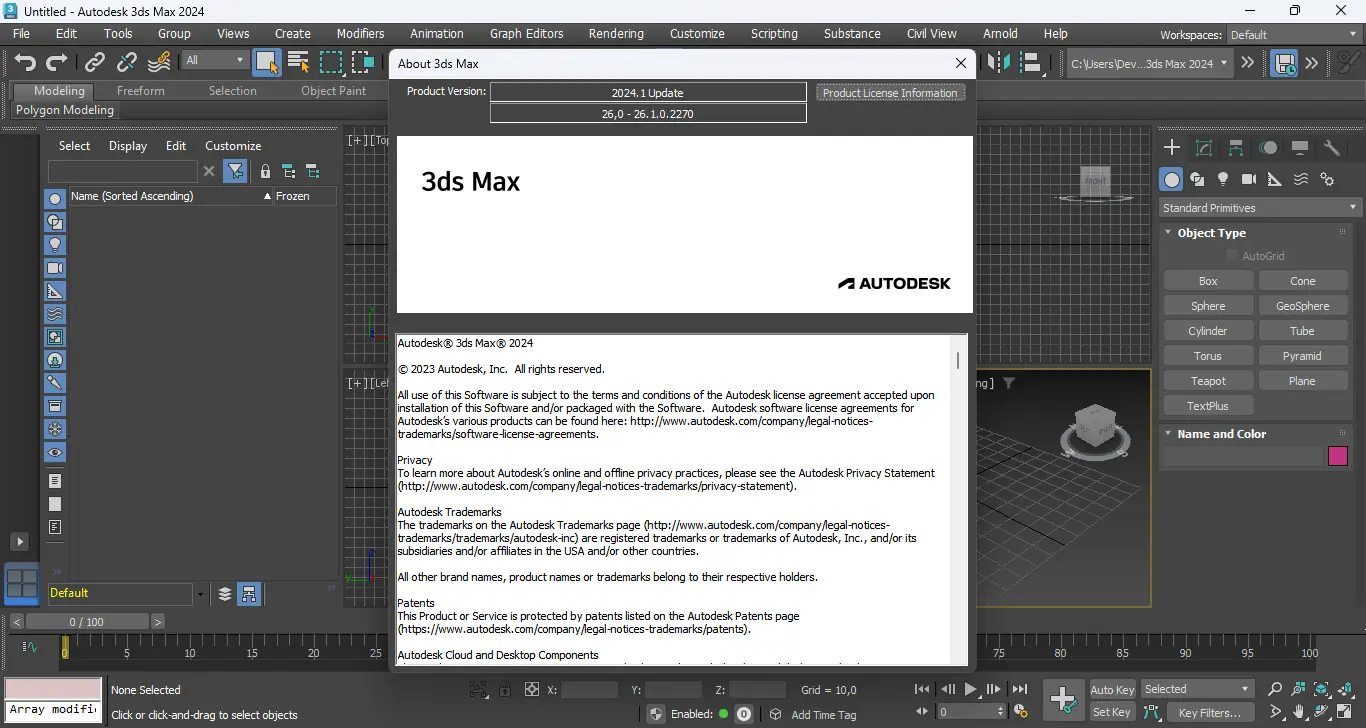Open the Hierarchy panel icon

(1236, 148)
